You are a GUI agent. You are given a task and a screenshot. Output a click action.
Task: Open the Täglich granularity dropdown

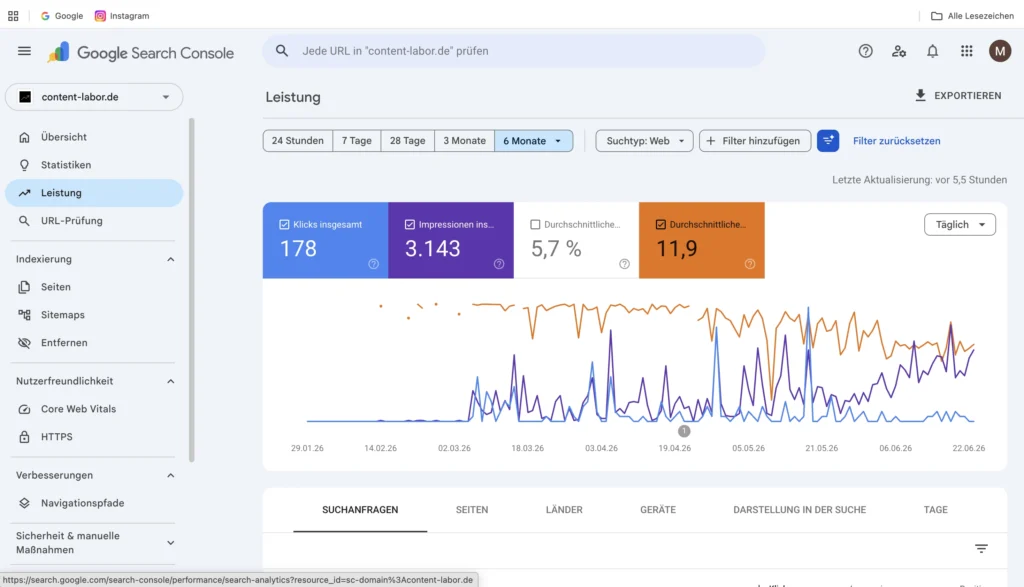pos(959,225)
